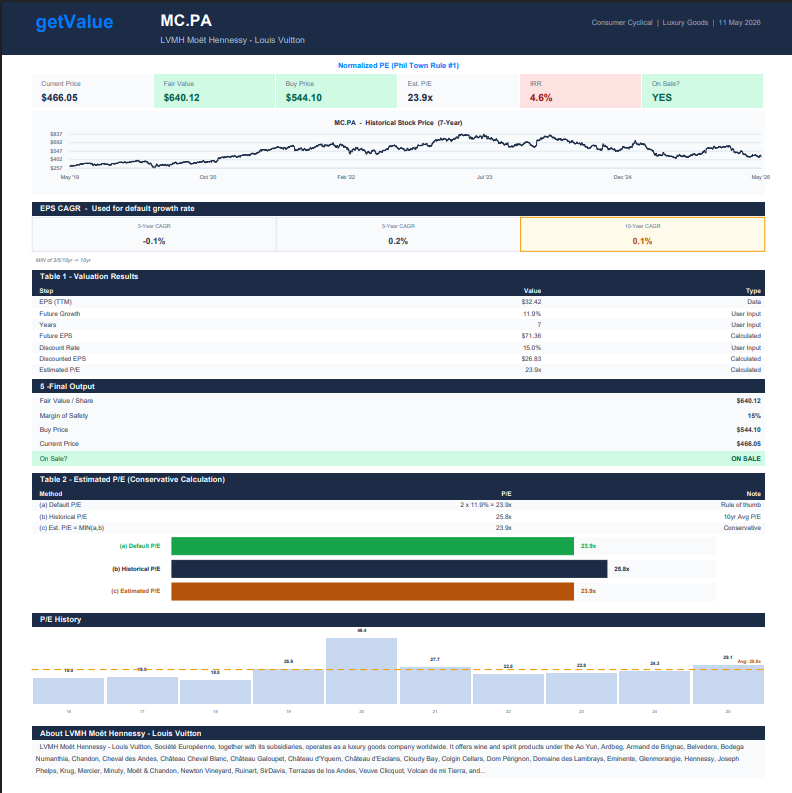Click the IRR 4.6% card
Screen dimensions: 792x793
click(x=581, y=91)
